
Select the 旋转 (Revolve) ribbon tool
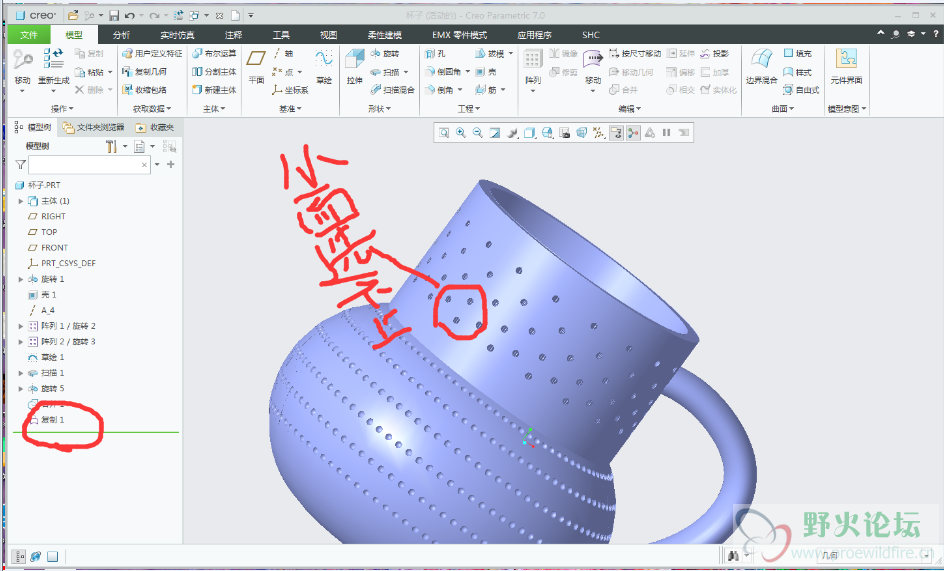pyautogui.click(x=385, y=54)
